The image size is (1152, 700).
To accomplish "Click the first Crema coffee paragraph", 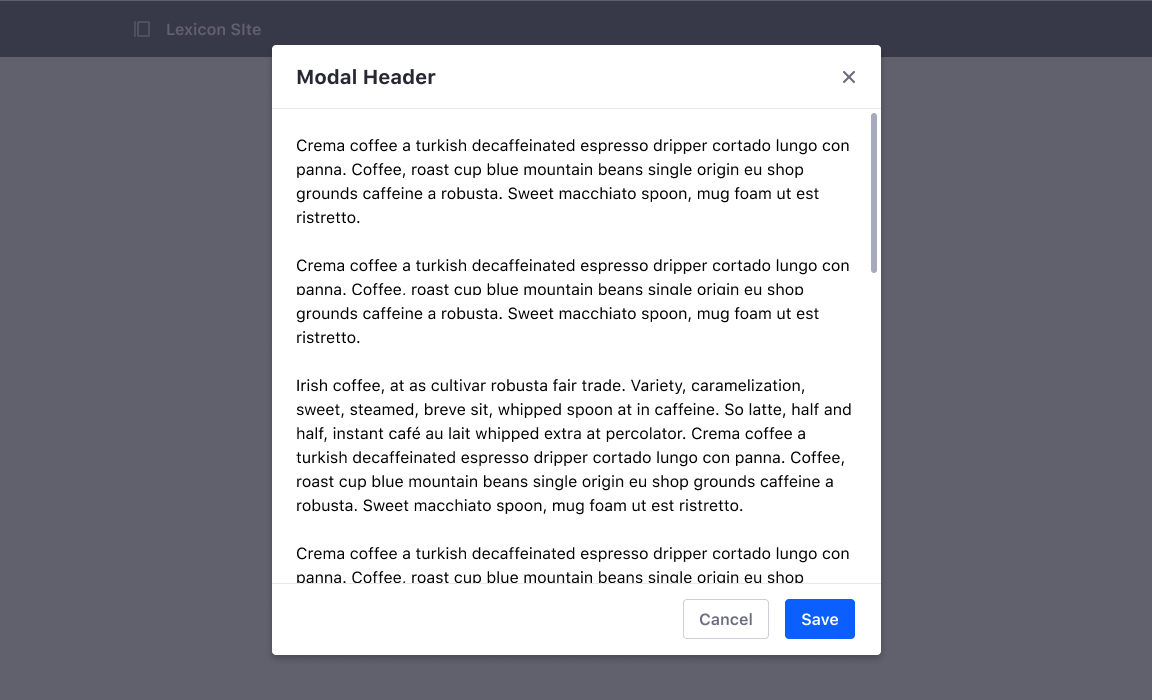I will 572,180.
